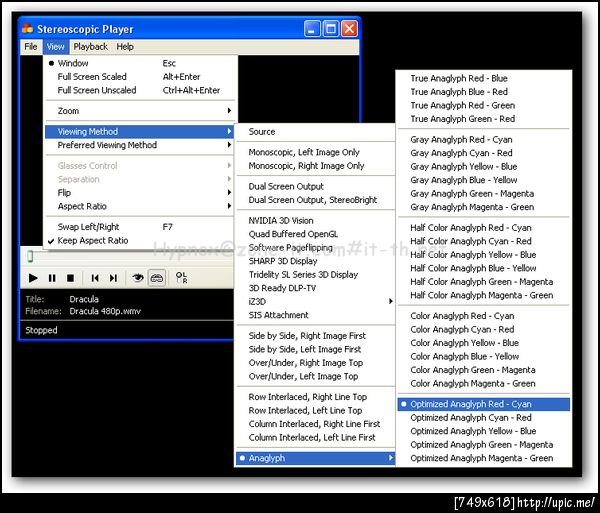This screenshot has width=600, height=513.
Task: Select Row Interlaced, Right Line Top
Action: (x=316, y=397)
